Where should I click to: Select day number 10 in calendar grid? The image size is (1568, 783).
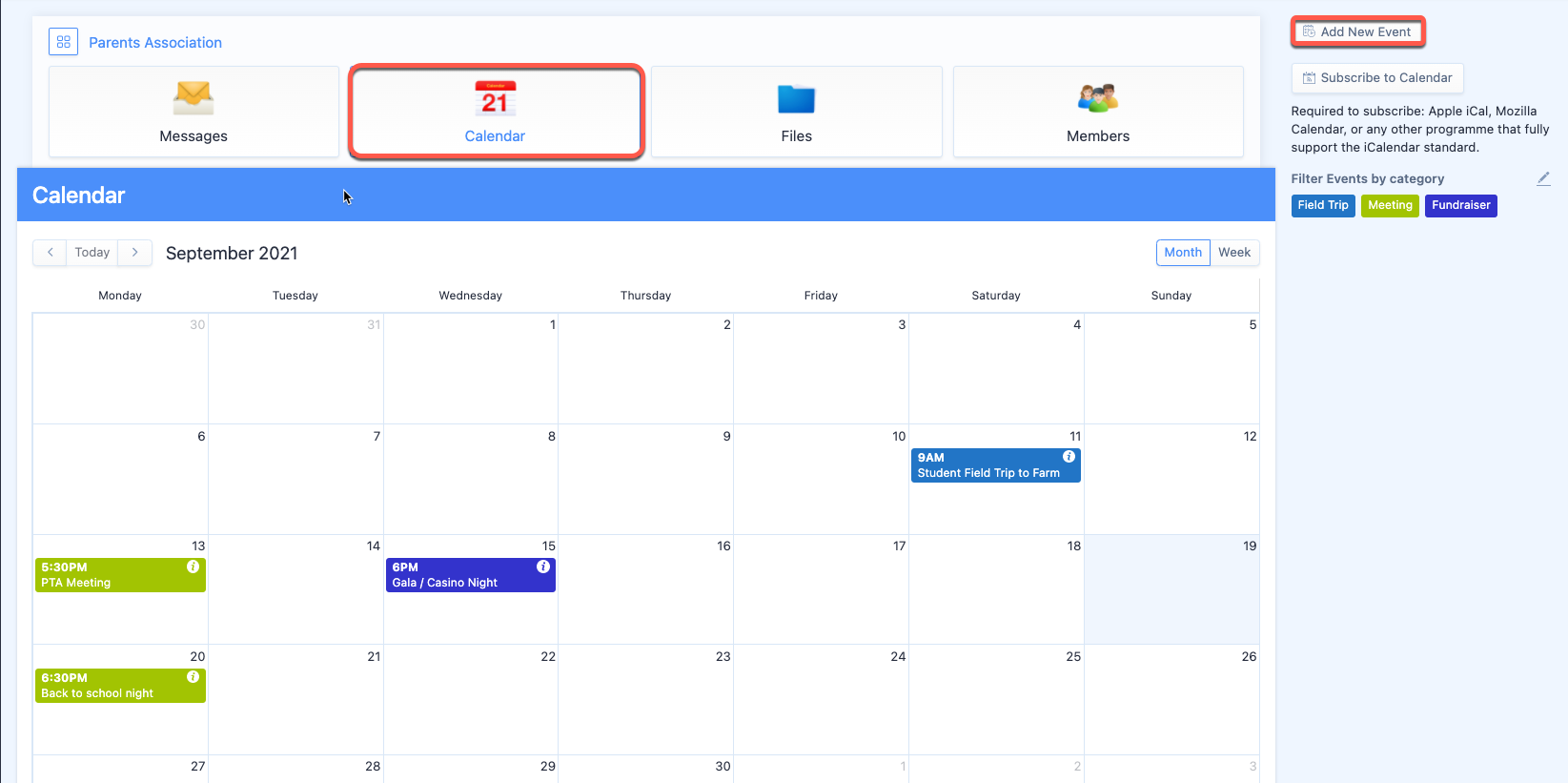click(899, 437)
